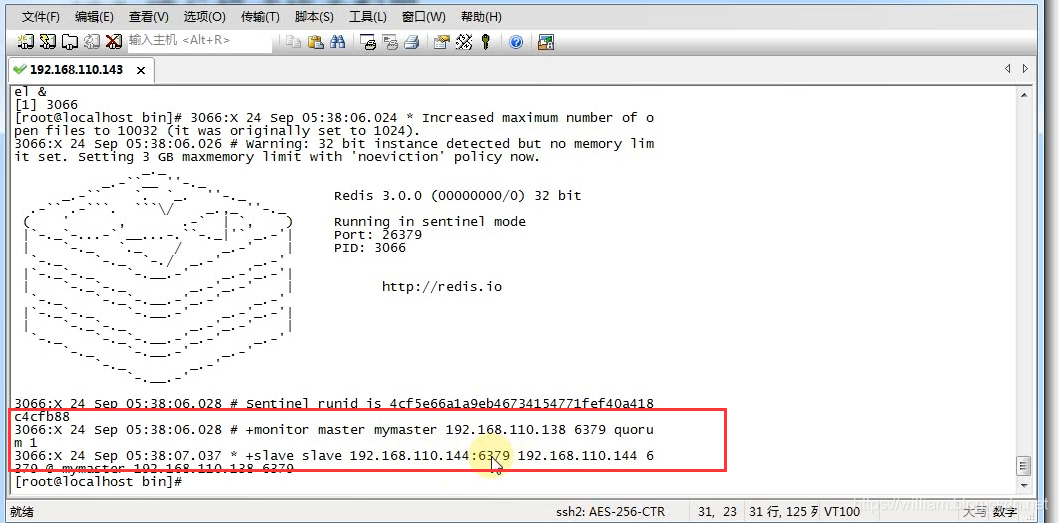This screenshot has height=523, width=1059.
Task: Click the http://redis.io text in terminal
Action: click(x=442, y=287)
